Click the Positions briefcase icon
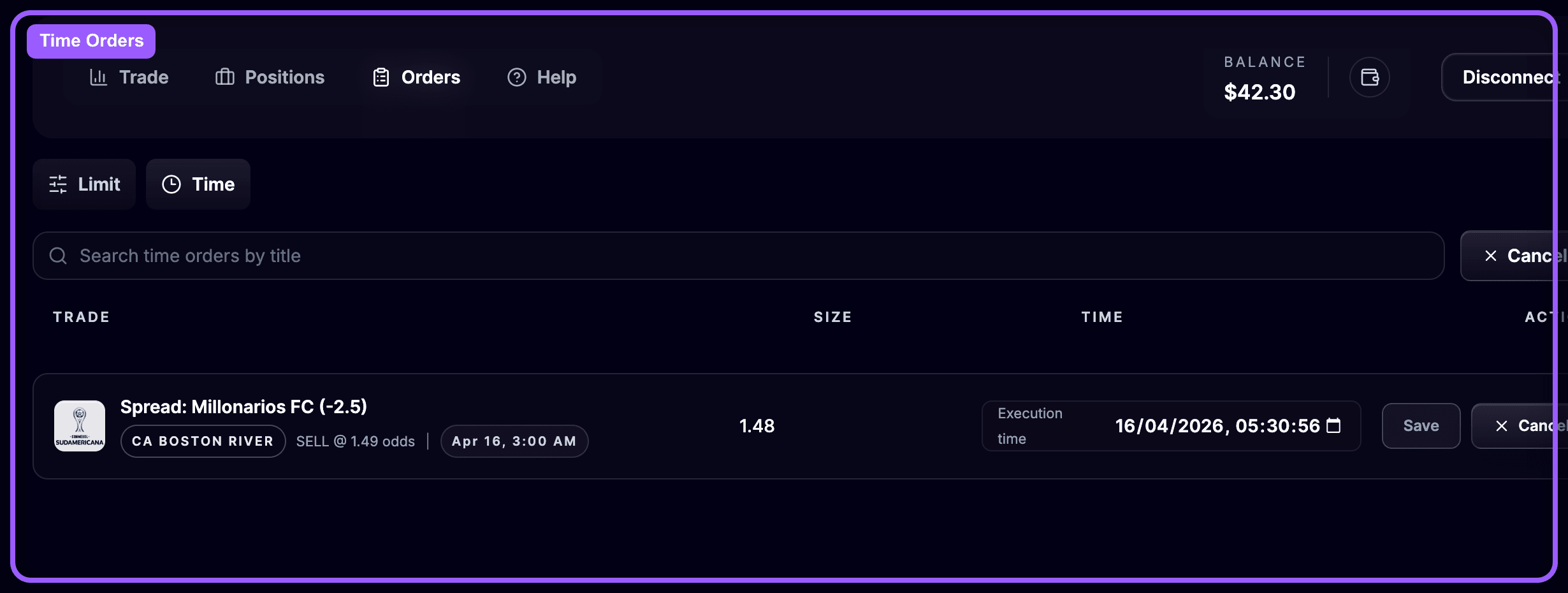 coord(224,77)
